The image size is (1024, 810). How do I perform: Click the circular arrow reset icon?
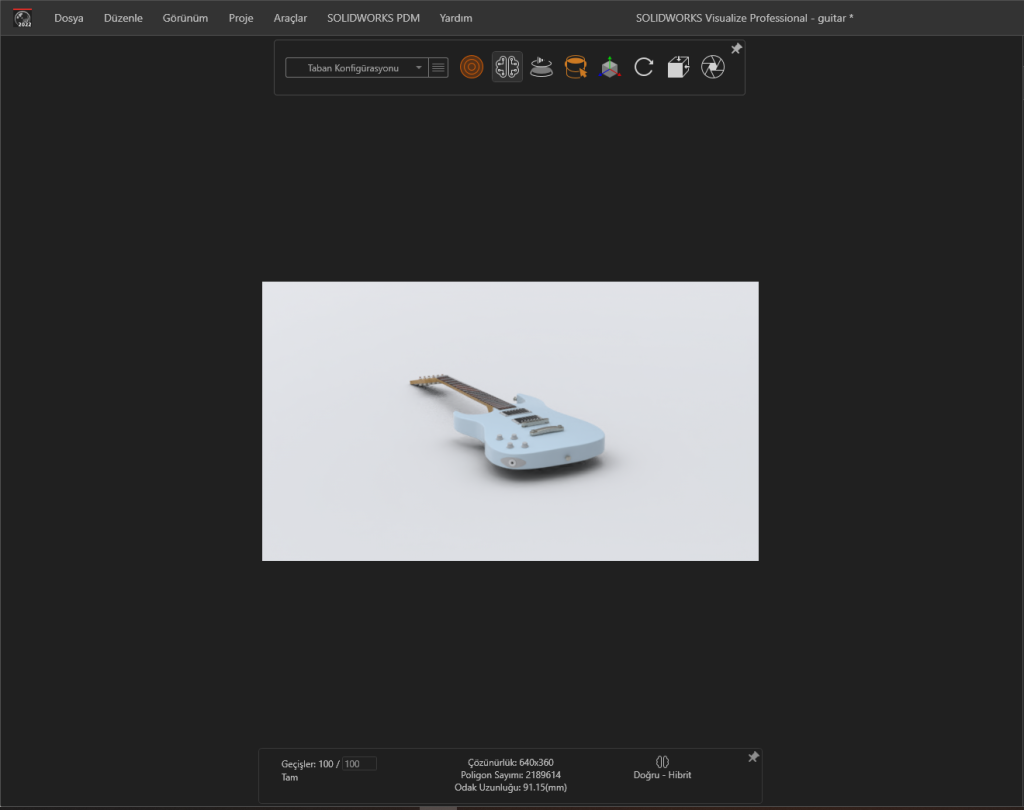(644, 67)
